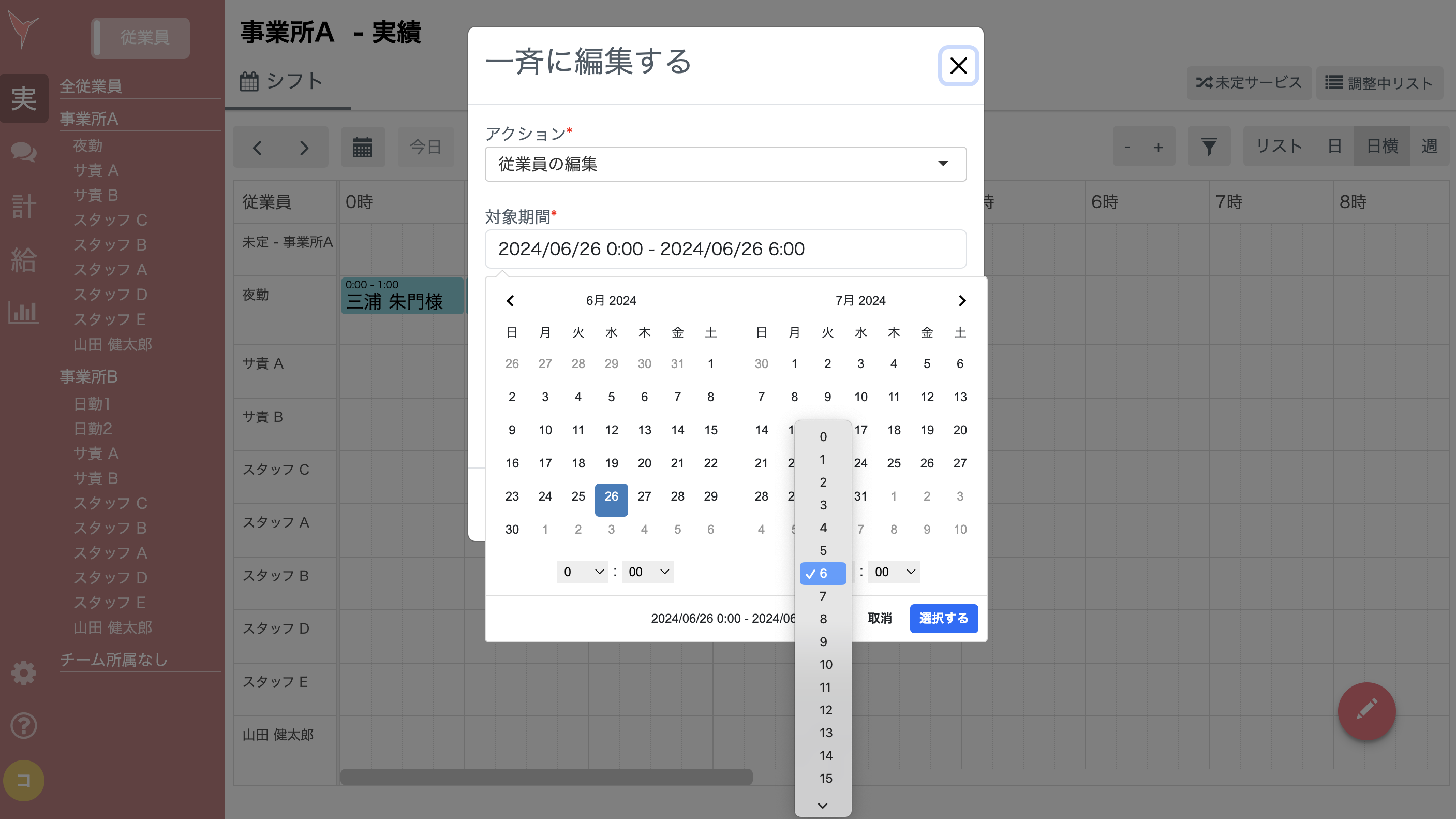Click the red pencil edit button

pos(1366,711)
